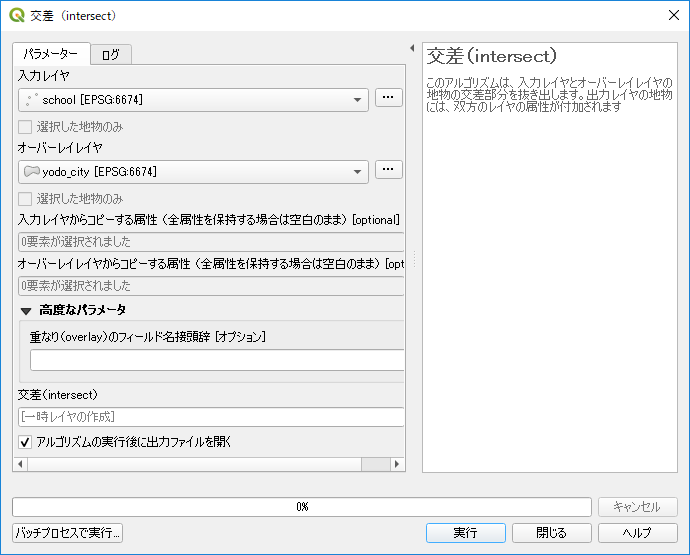Click the オーバーレイレイヤからコピーする属性 field

[211, 286]
